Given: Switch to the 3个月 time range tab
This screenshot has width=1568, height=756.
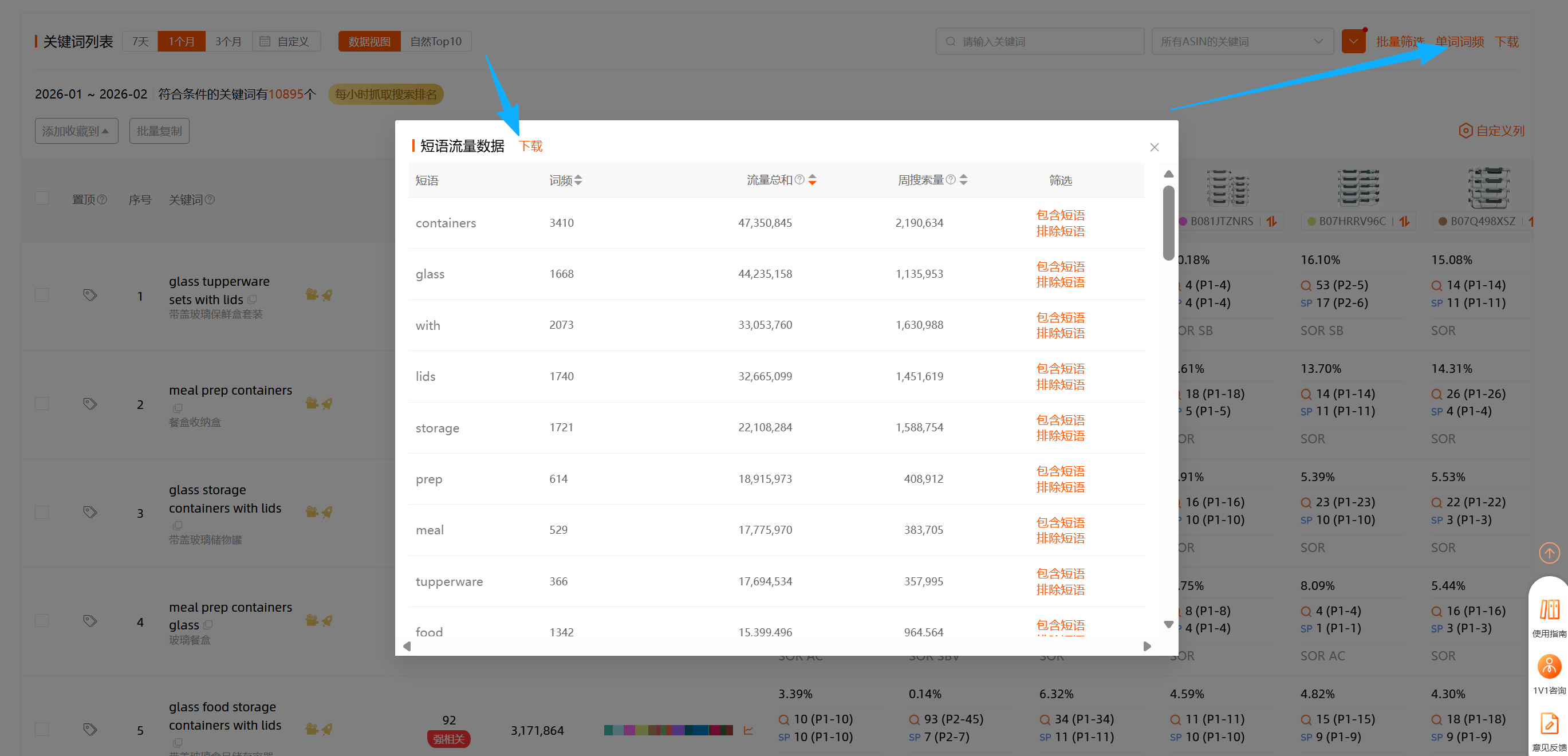Looking at the screenshot, I should point(228,41).
